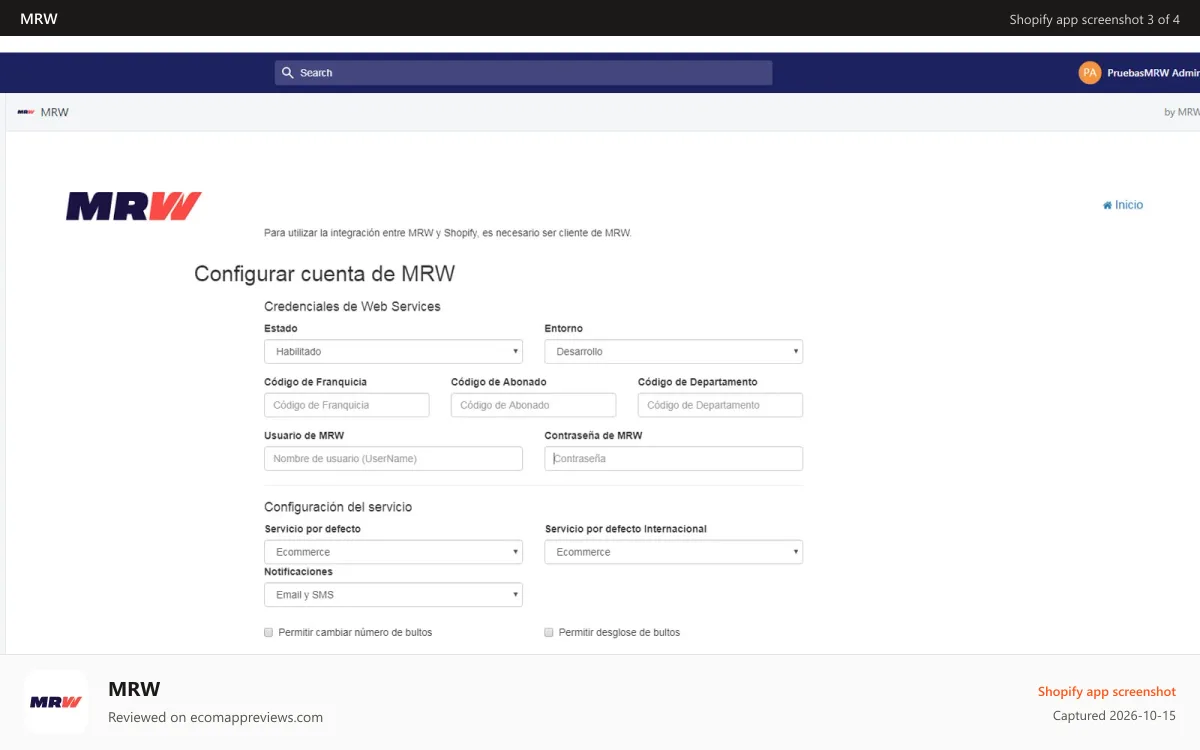Click the MRW app icon in footer
The image size is (1200, 750).
tap(56, 702)
